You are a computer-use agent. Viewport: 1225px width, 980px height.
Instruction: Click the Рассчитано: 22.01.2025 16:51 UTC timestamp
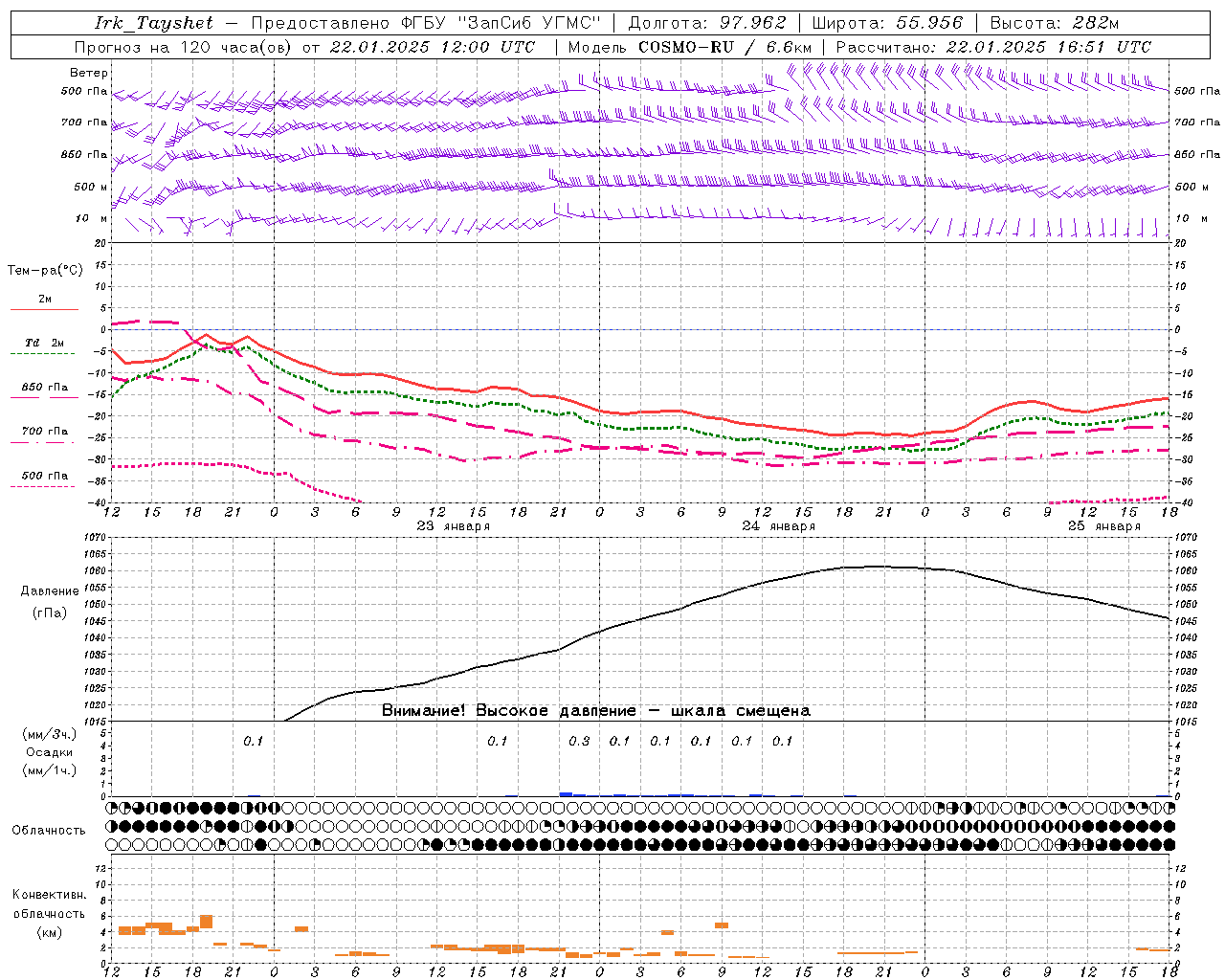pyautogui.click(x=993, y=47)
